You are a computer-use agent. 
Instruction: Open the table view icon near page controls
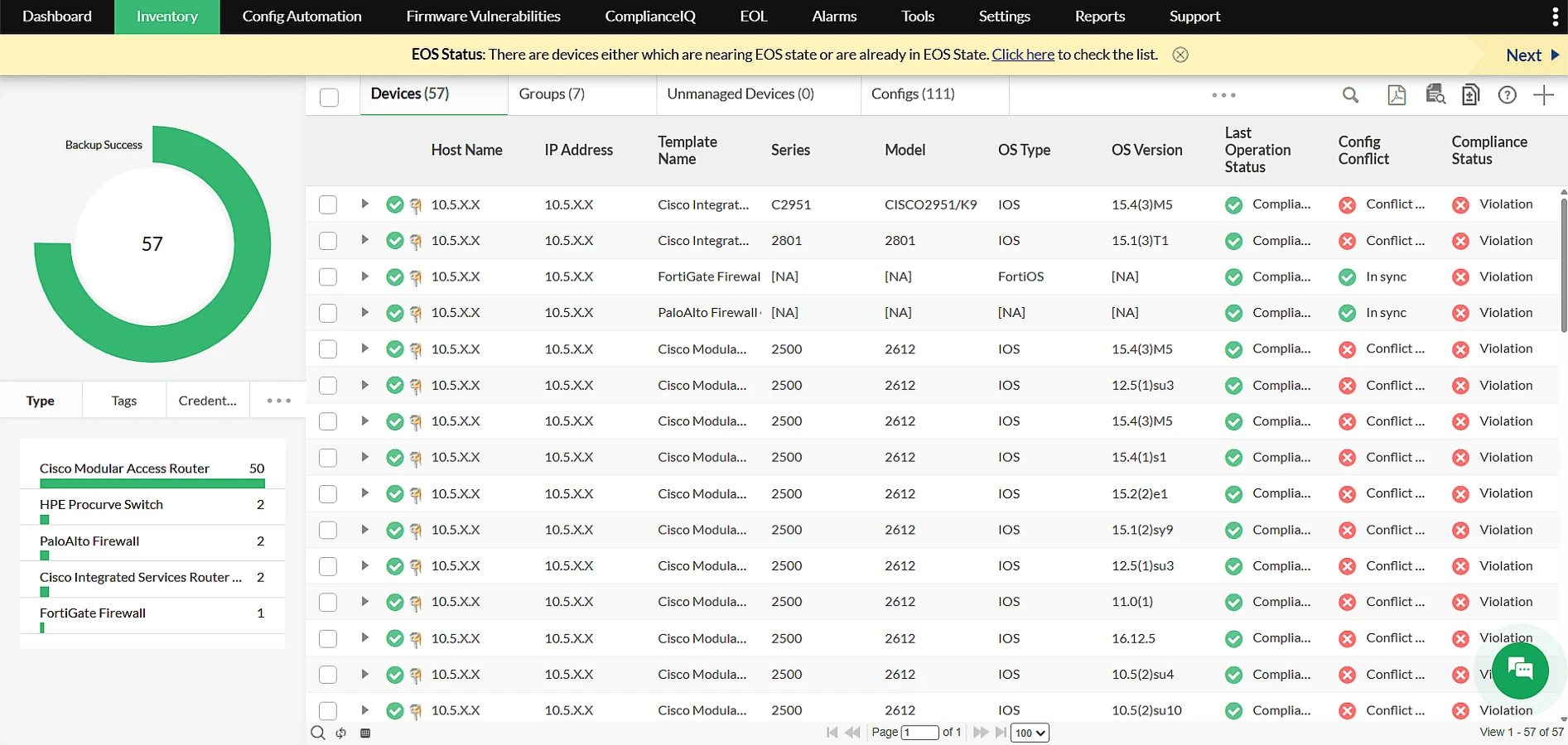tap(364, 733)
